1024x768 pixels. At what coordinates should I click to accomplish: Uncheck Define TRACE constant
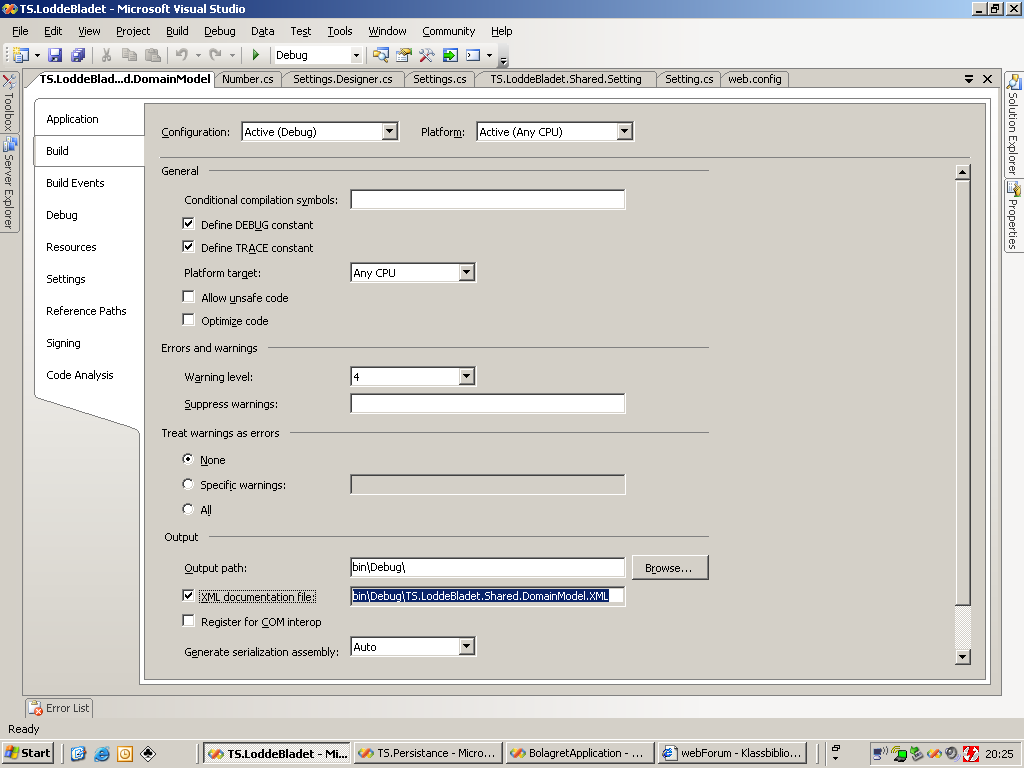(x=188, y=246)
